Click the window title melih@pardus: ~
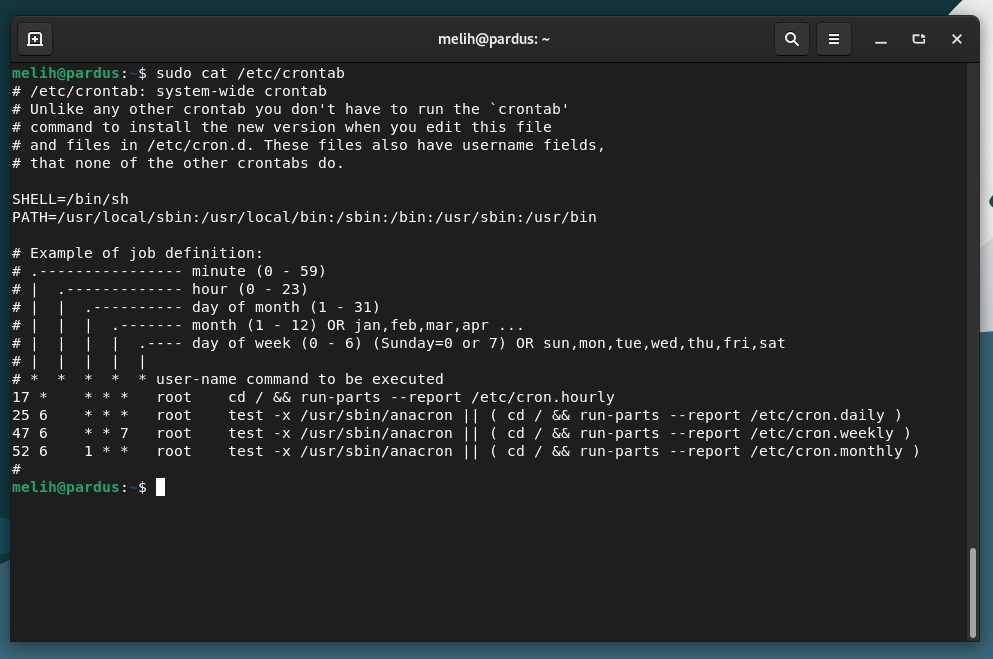 (x=493, y=39)
